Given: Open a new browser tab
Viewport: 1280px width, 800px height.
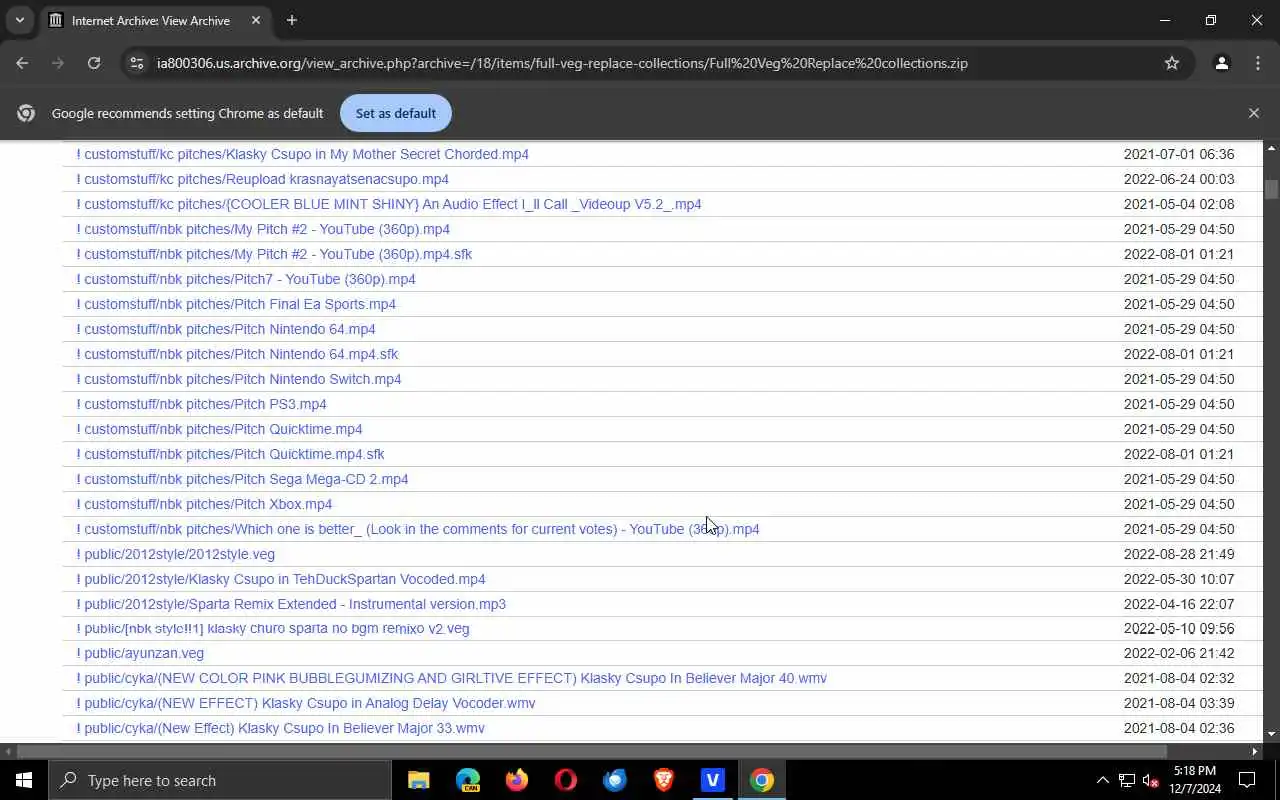Looking at the screenshot, I should 292,20.
